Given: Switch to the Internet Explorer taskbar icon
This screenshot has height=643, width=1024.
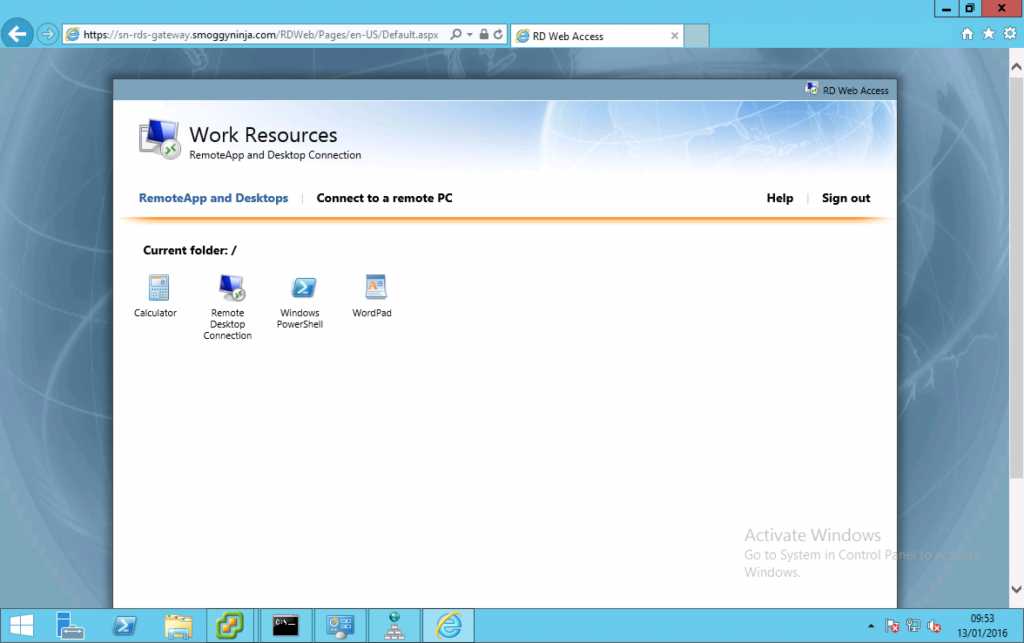Looking at the screenshot, I should pyautogui.click(x=449, y=625).
